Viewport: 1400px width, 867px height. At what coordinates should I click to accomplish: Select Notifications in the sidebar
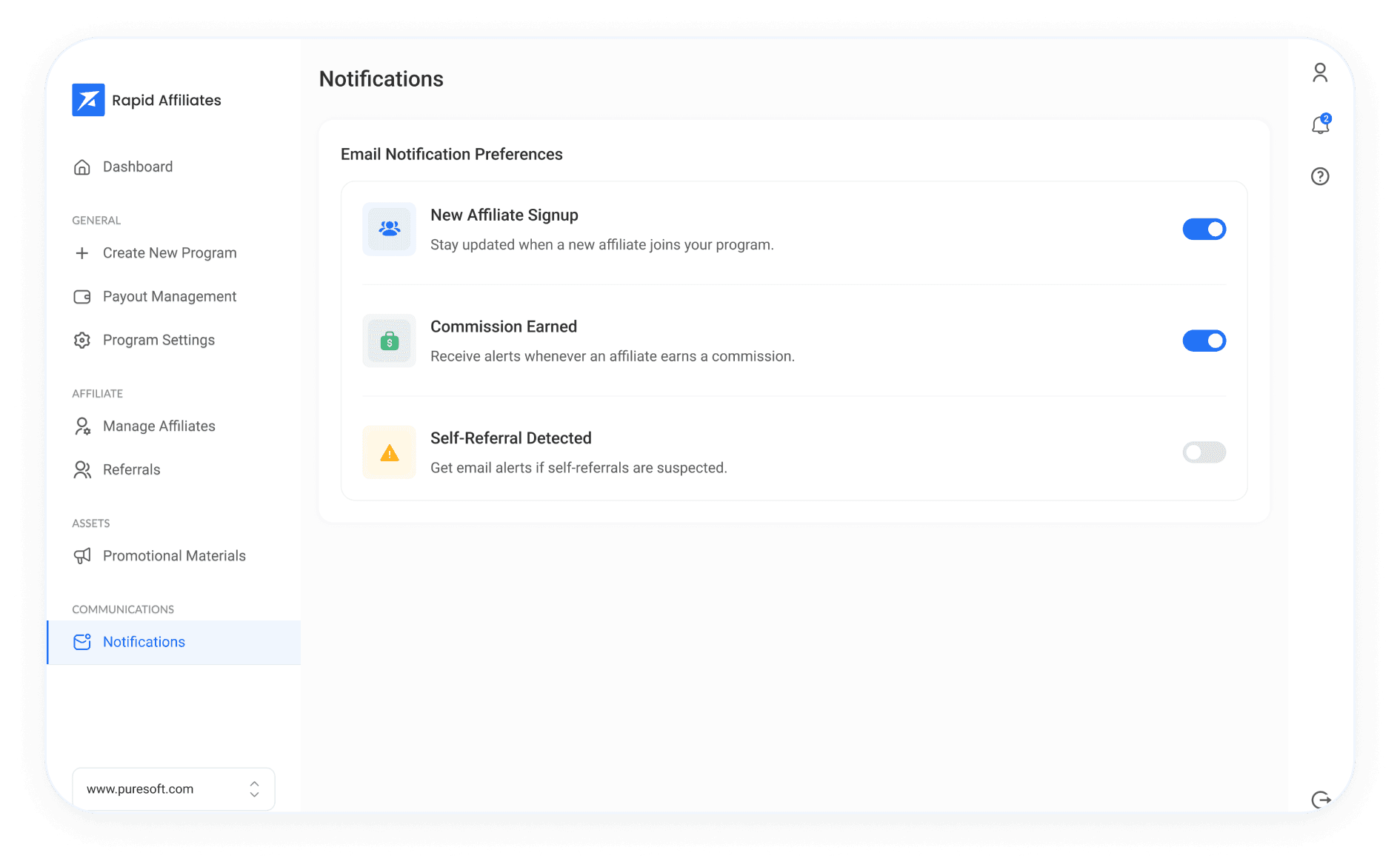click(174, 642)
